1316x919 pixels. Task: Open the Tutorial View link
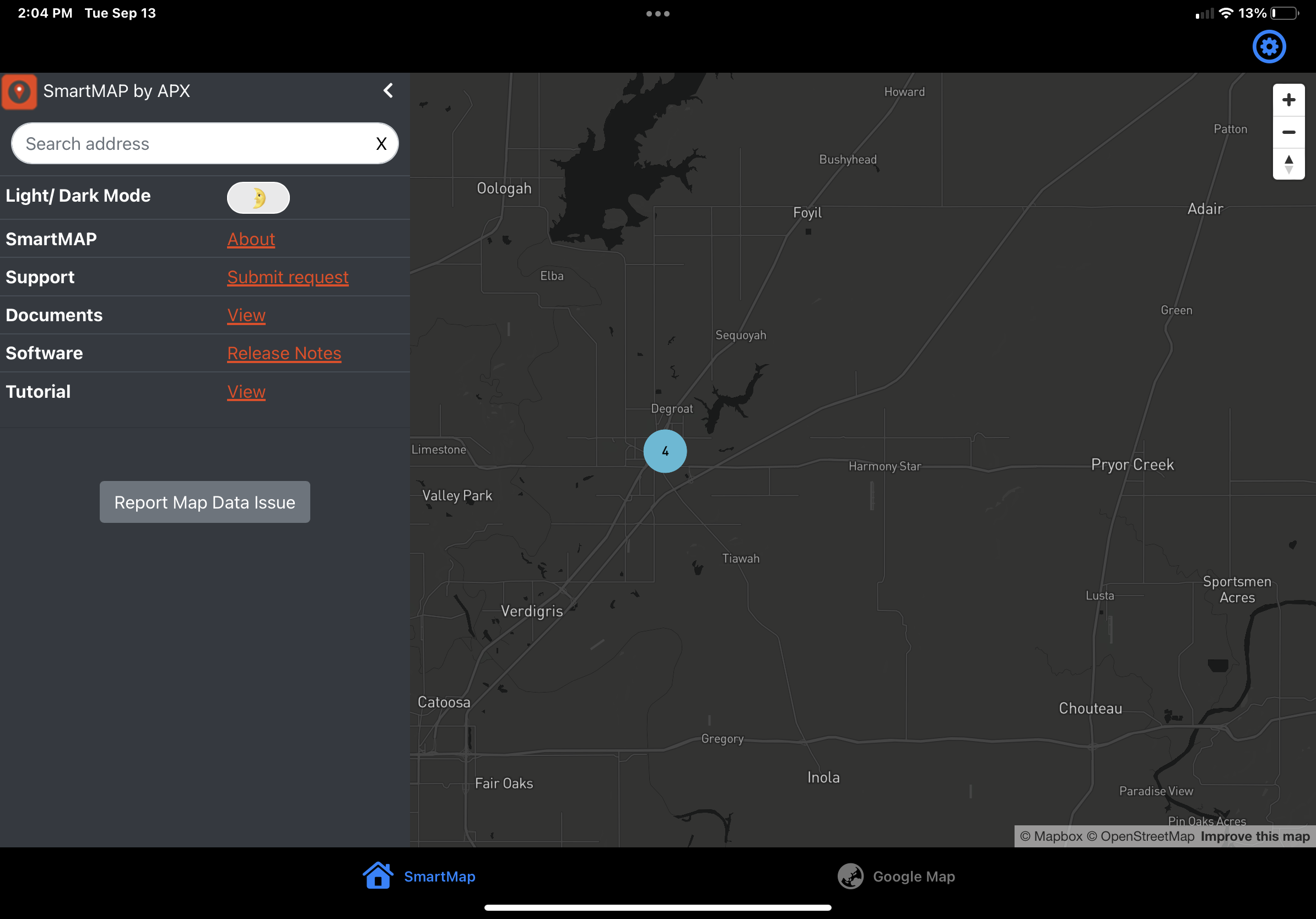pyautogui.click(x=246, y=391)
